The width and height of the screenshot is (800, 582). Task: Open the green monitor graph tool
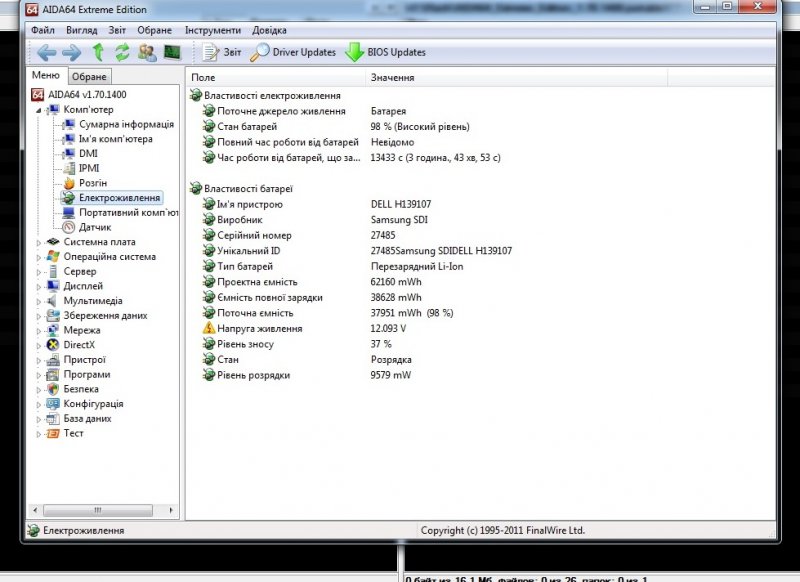pyautogui.click(x=172, y=52)
